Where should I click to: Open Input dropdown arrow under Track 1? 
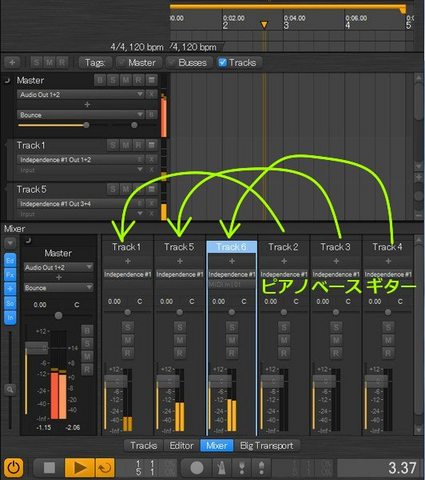pyautogui.click(x=140, y=169)
